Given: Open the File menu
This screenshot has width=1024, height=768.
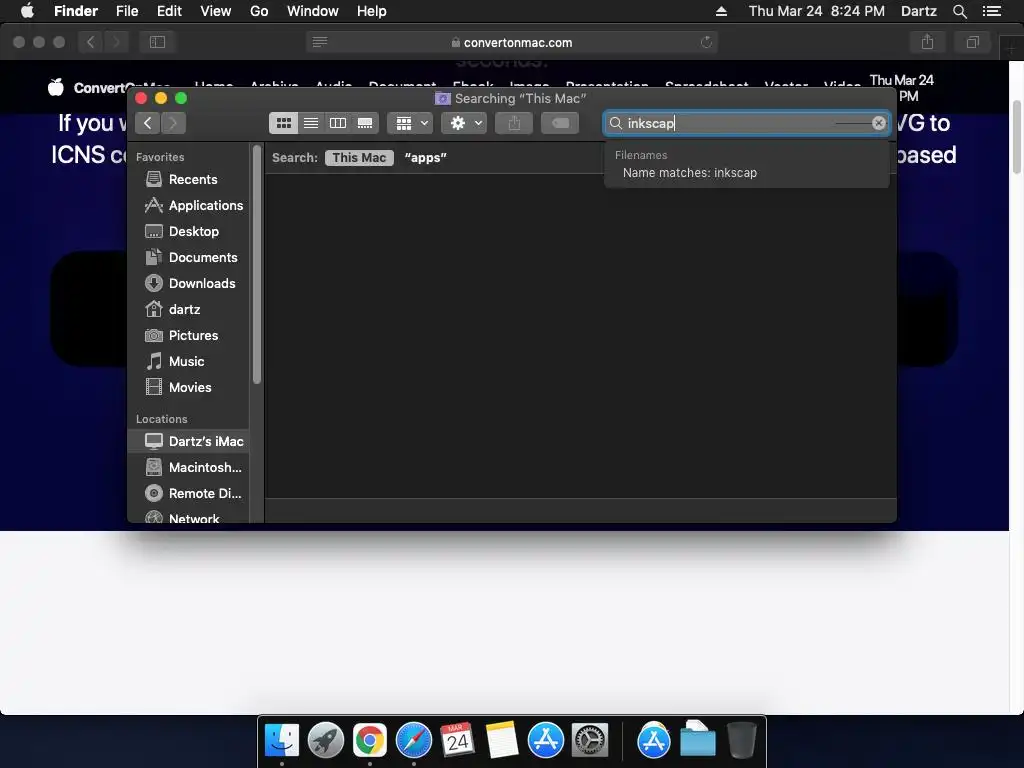Looking at the screenshot, I should pyautogui.click(x=127, y=11).
